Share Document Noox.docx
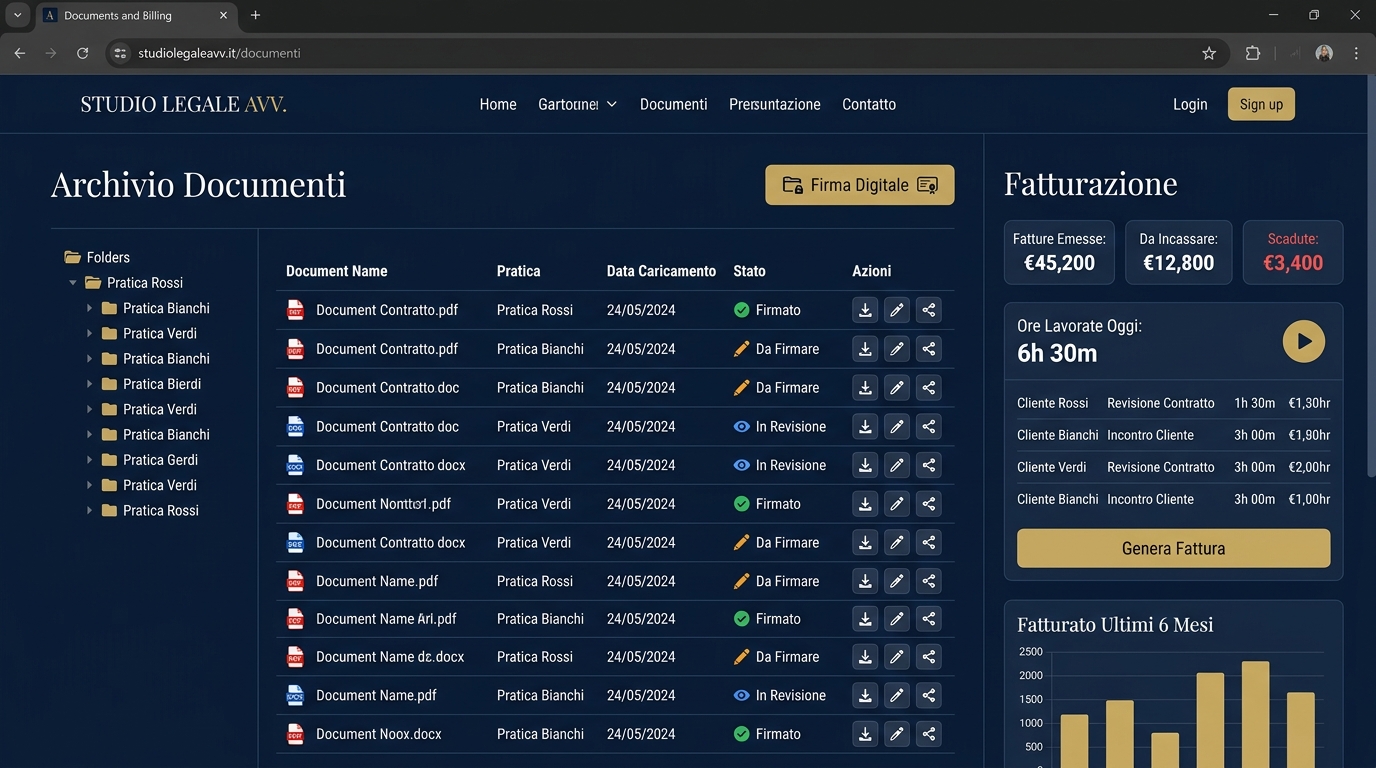The height and width of the screenshot is (768, 1376). [x=929, y=734]
